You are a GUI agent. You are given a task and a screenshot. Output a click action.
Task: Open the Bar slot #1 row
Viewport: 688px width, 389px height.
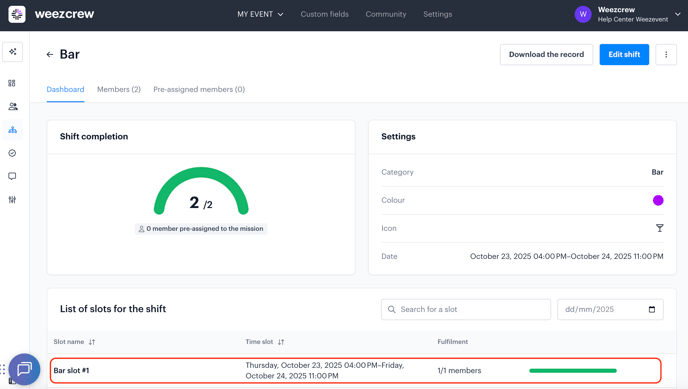(x=355, y=371)
